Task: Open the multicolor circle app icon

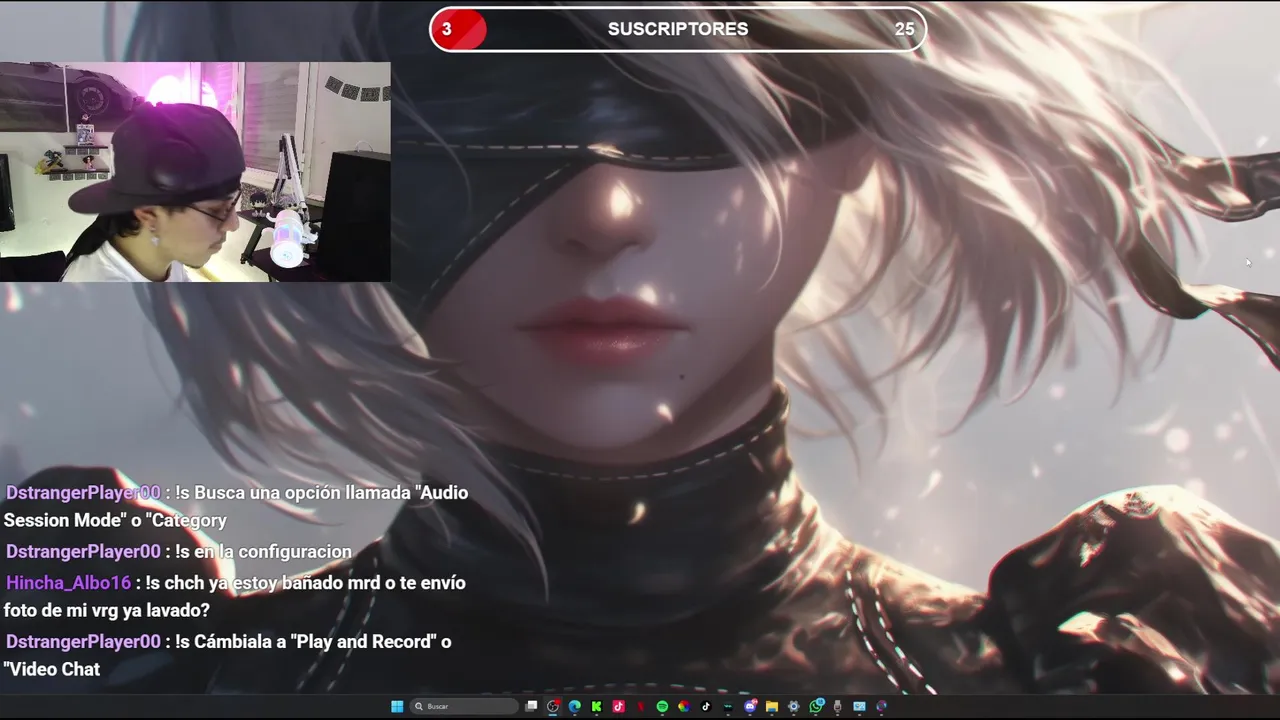Action: tap(684, 706)
